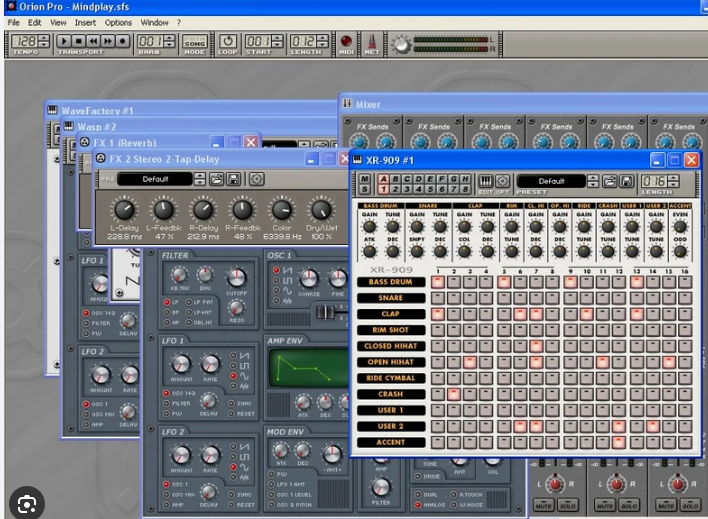Click the Tempo stepper arrows
Image resolution: width=708 pixels, height=519 pixels.
click(x=44, y=41)
